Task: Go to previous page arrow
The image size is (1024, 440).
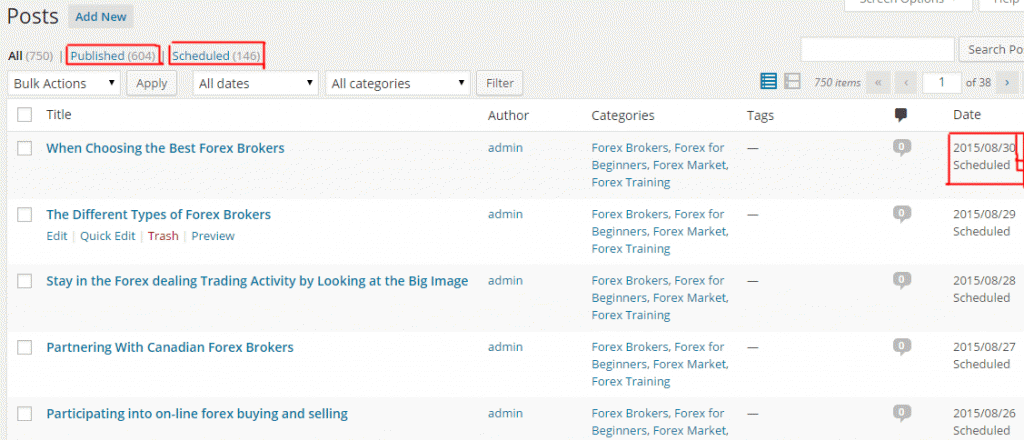Action: [906, 82]
